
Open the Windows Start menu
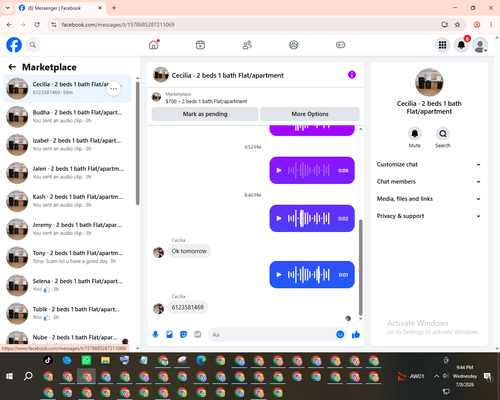9,376
